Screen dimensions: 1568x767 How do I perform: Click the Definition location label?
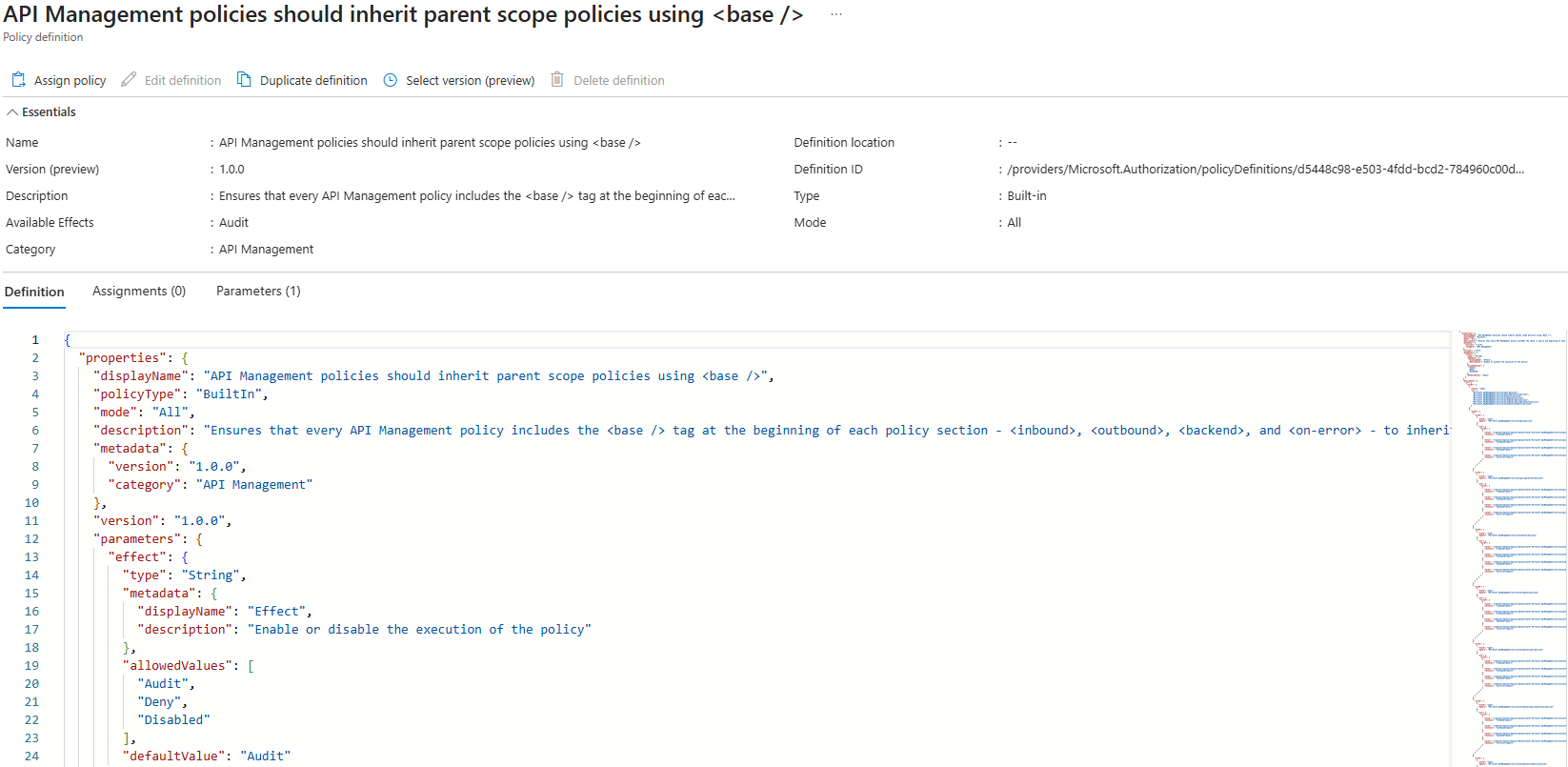(844, 143)
